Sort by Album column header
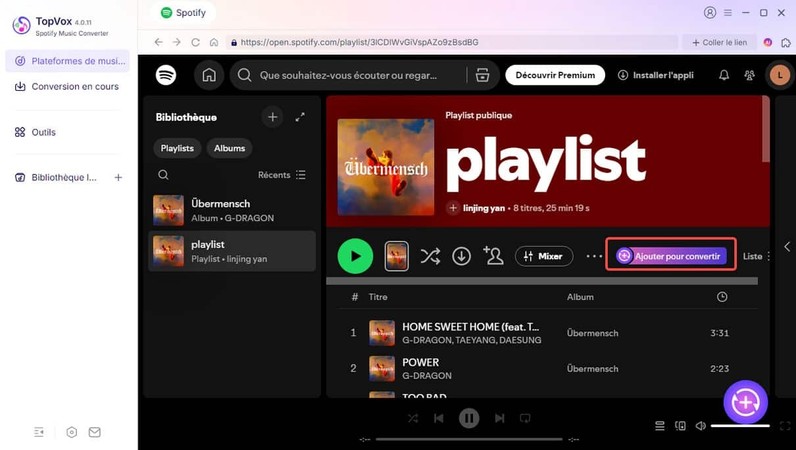 click(580, 297)
